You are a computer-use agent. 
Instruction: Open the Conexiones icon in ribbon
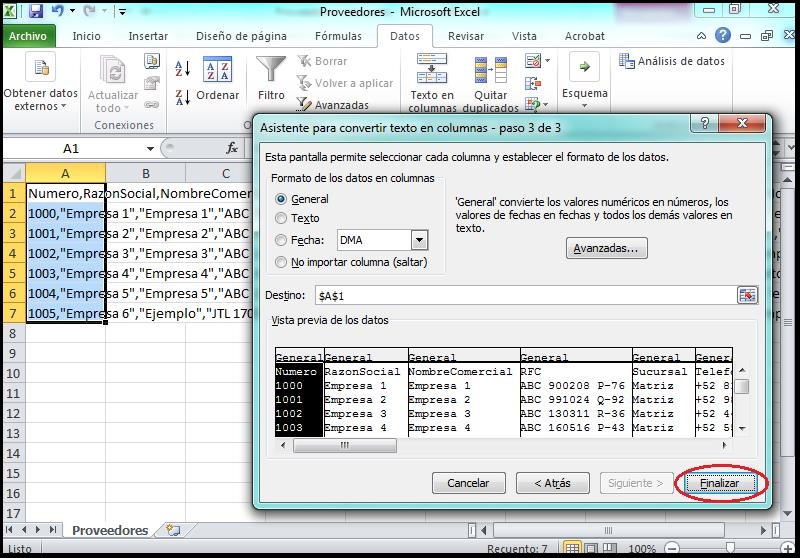pos(152,61)
